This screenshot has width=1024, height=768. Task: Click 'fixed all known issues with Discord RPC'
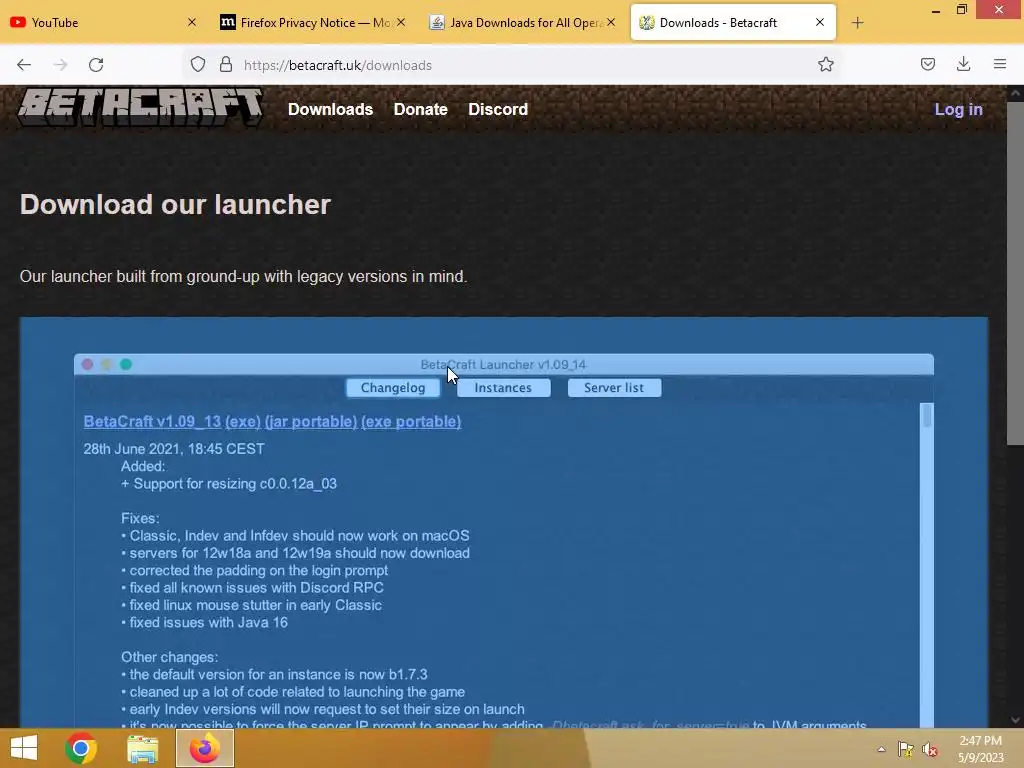(x=252, y=588)
